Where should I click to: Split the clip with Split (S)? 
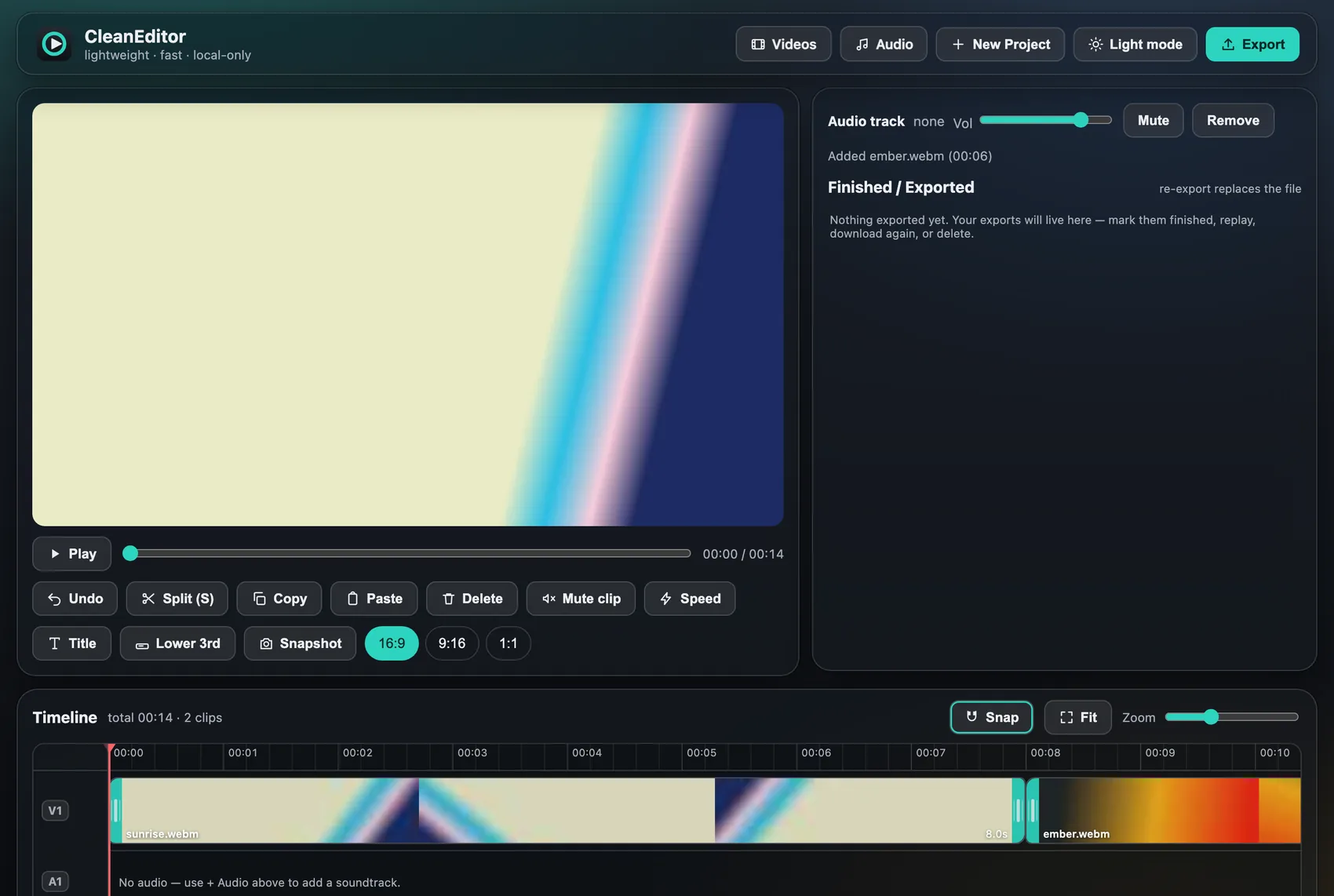[177, 599]
